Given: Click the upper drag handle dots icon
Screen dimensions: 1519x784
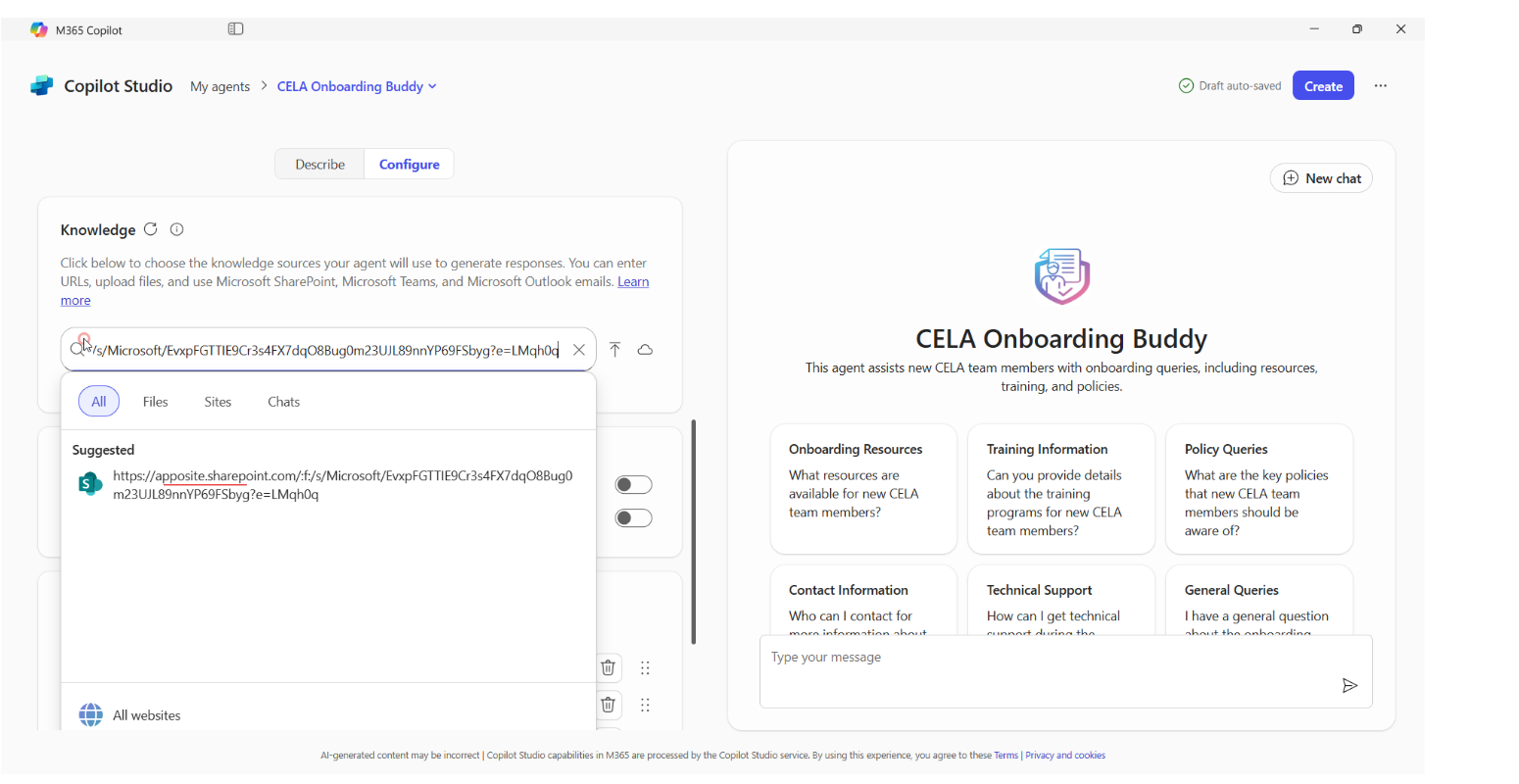Looking at the screenshot, I should [645, 668].
